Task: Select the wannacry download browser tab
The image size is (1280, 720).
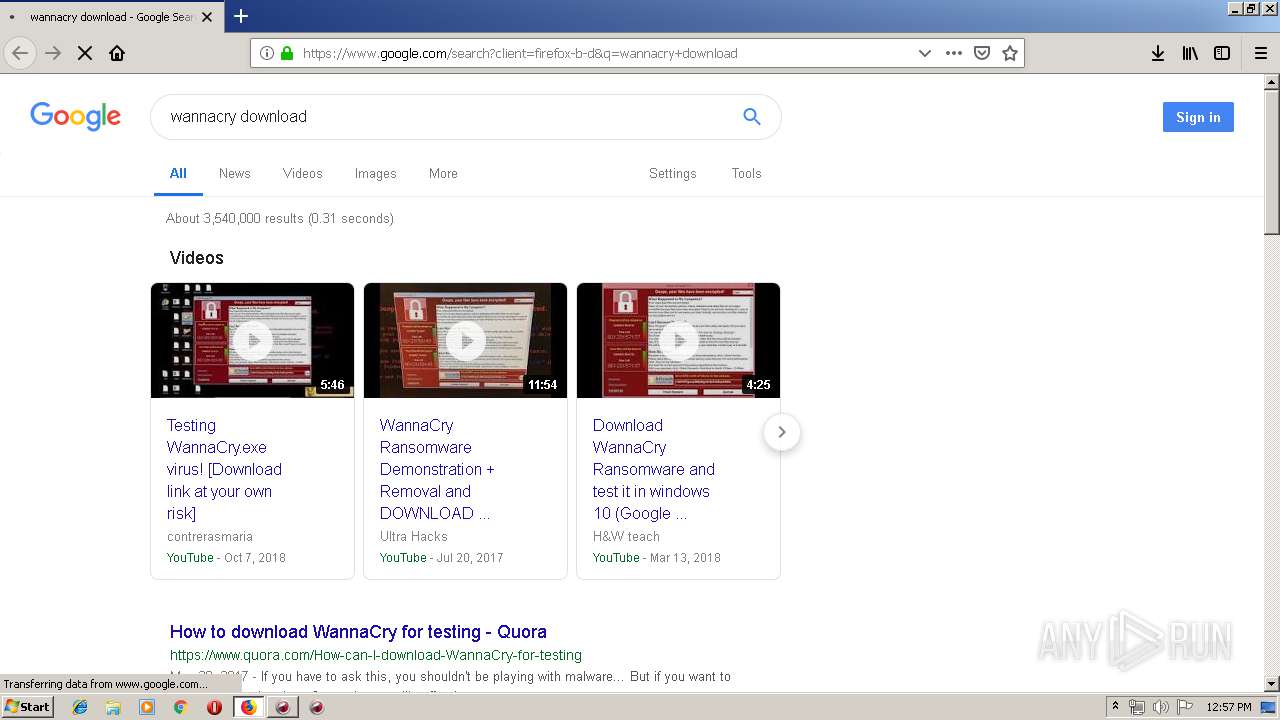Action: pos(112,17)
